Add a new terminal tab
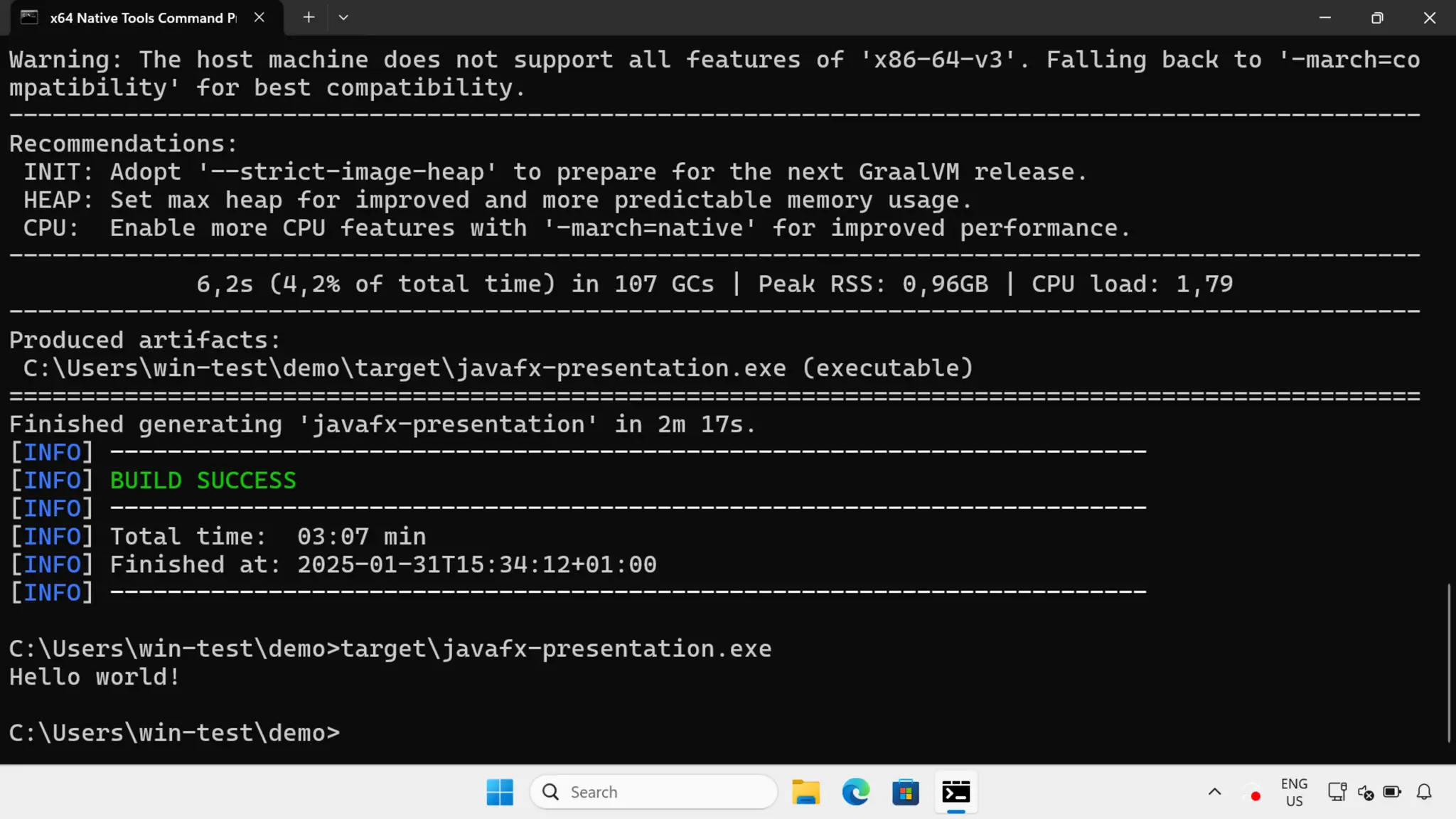The width and height of the screenshot is (1456, 819). pos(309,18)
